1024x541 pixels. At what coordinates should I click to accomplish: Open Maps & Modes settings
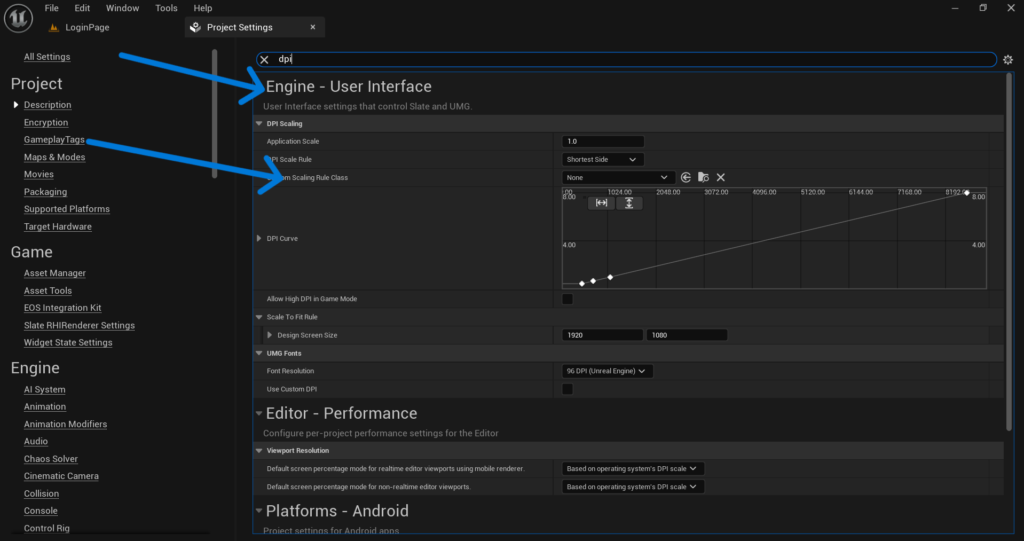click(x=54, y=157)
